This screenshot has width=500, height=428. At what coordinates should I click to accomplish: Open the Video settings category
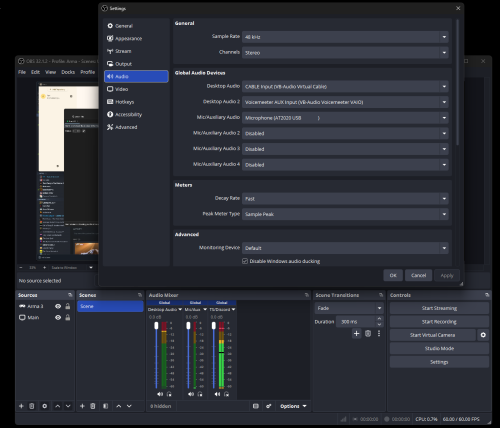click(x=136, y=89)
